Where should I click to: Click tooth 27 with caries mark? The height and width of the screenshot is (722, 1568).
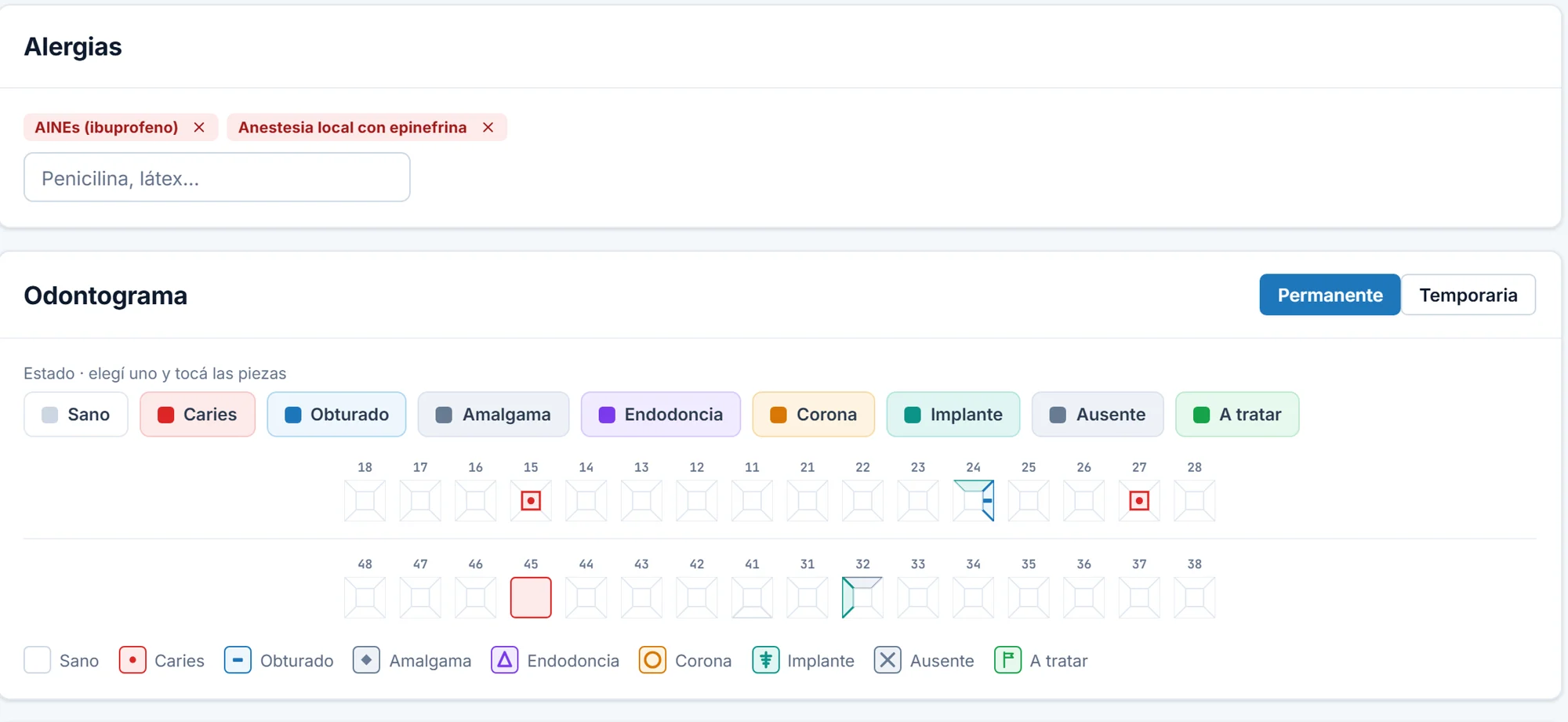(x=1139, y=500)
